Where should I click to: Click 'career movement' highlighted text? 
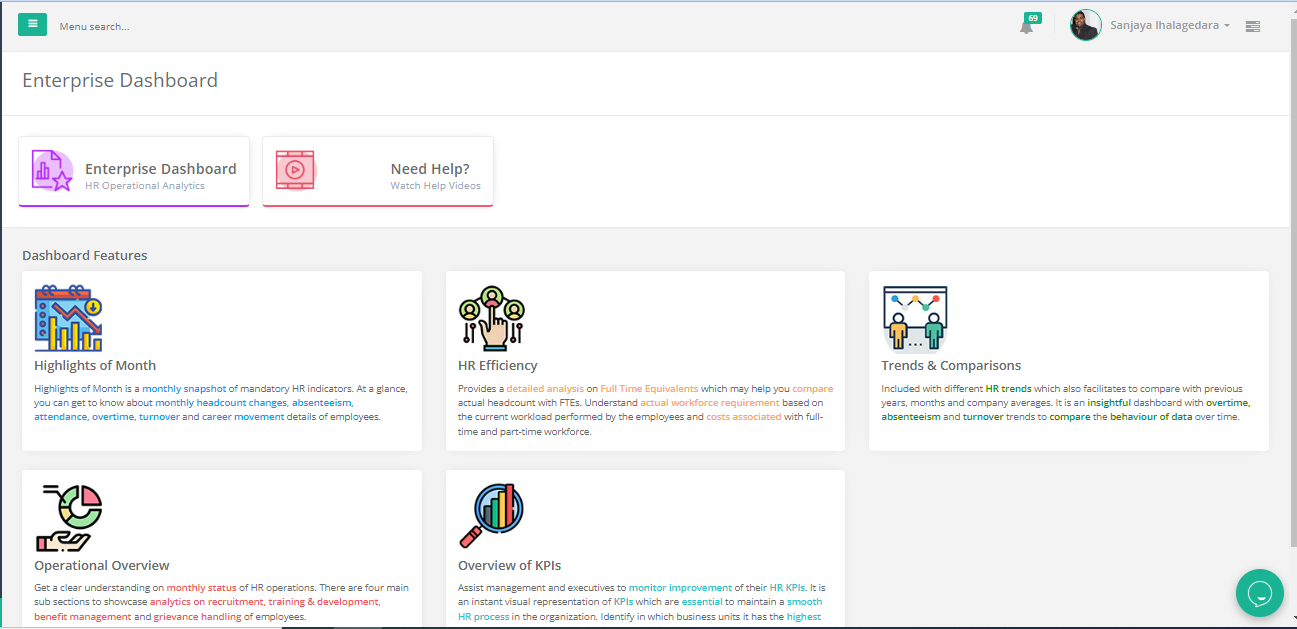(x=243, y=416)
